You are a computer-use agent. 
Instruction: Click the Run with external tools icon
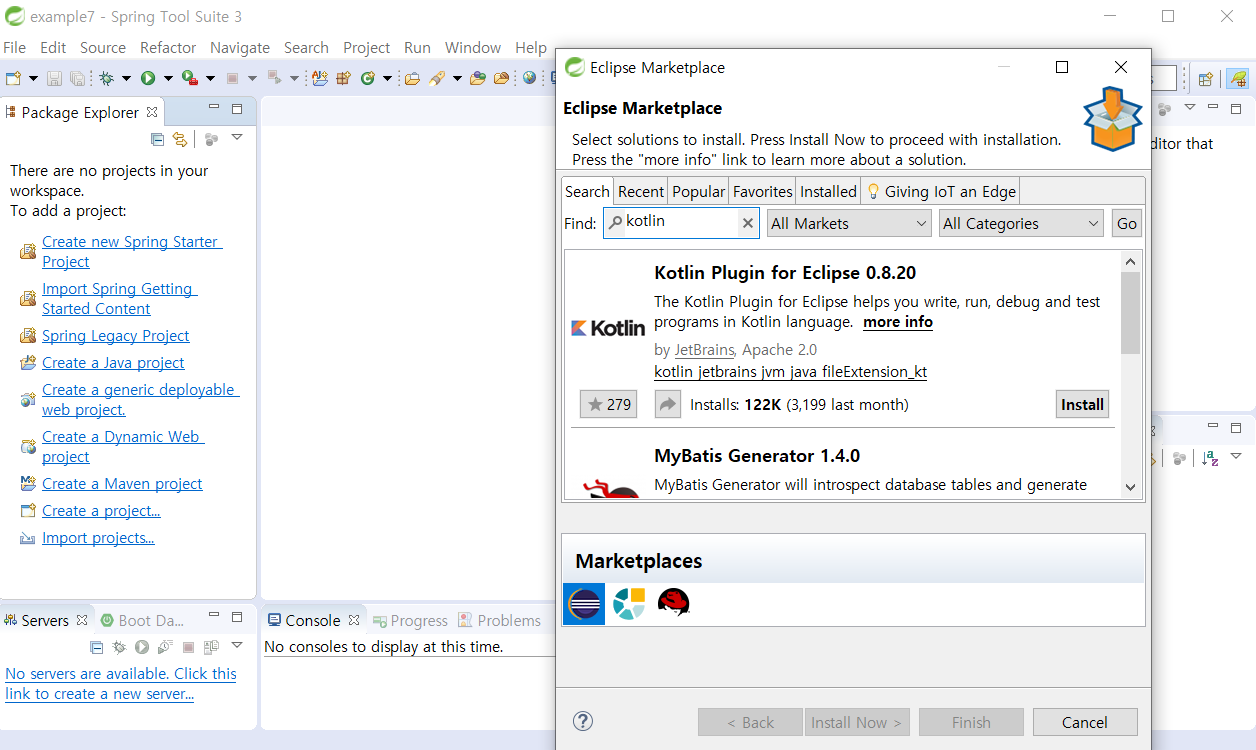pyautogui.click(x=189, y=78)
